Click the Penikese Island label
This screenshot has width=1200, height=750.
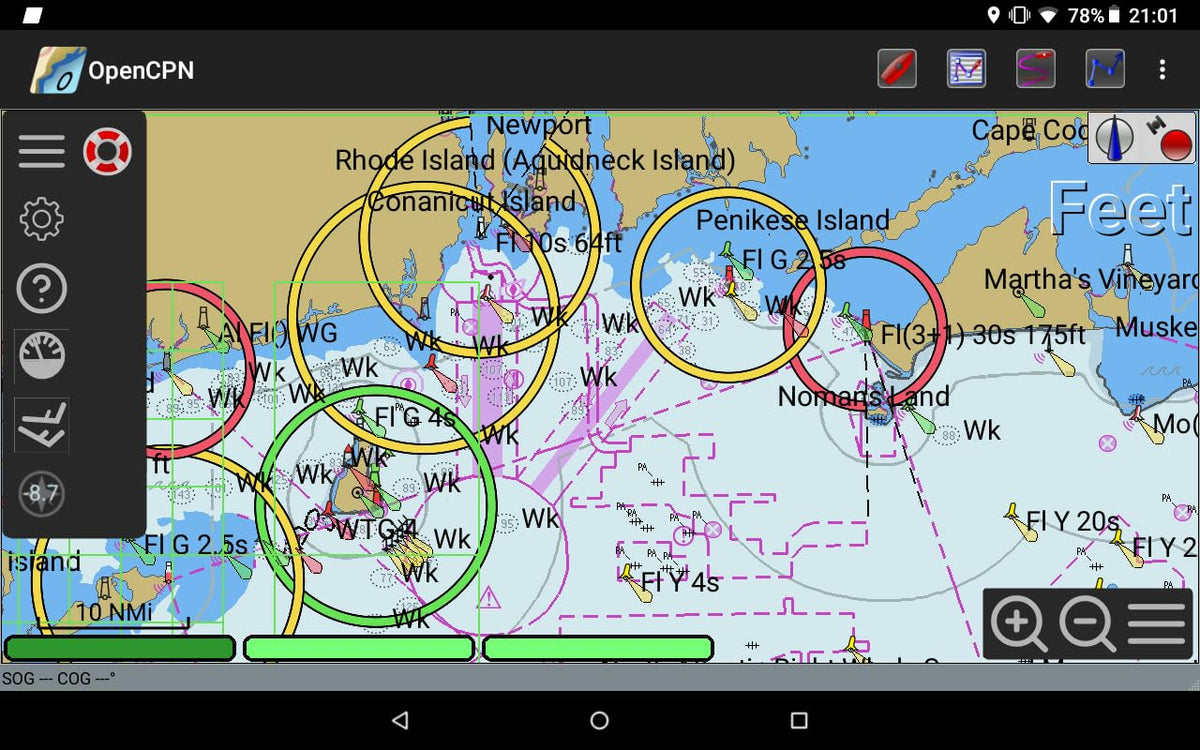pos(793,220)
